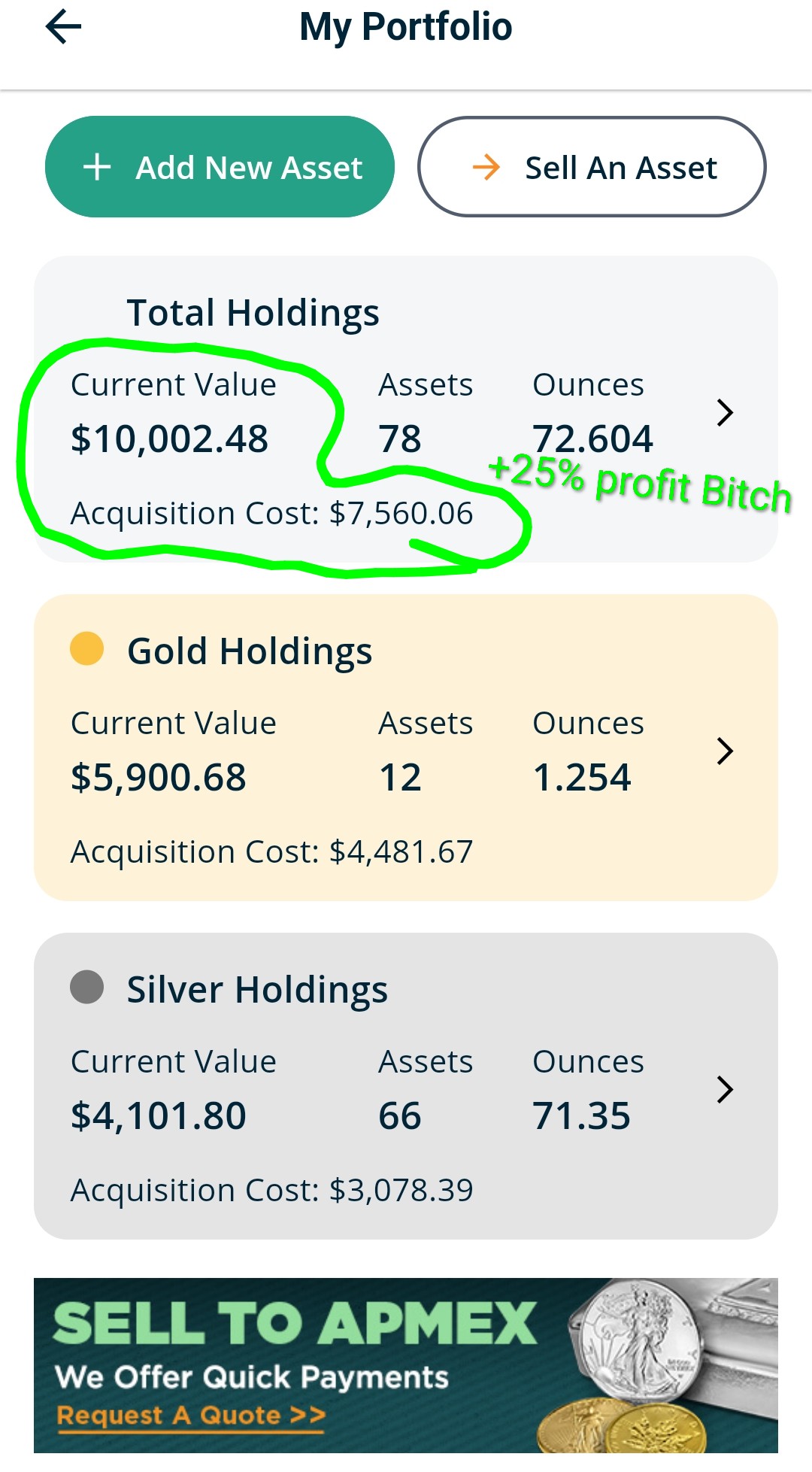
Task: Tap the gold current value $5,900.68
Action: (x=158, y=778)
